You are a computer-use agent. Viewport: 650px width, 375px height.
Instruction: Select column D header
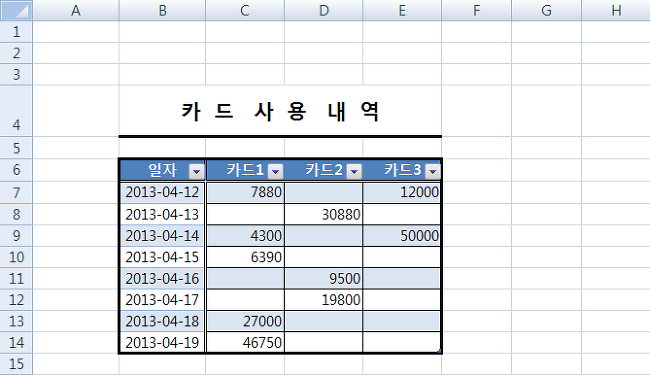(324, 10)
